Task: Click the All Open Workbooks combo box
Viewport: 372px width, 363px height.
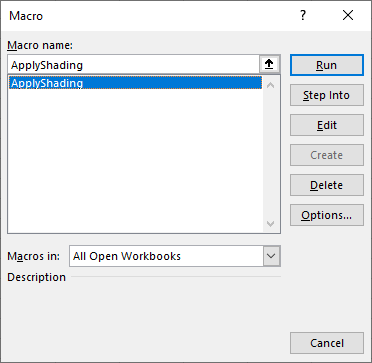Action: 175,256
